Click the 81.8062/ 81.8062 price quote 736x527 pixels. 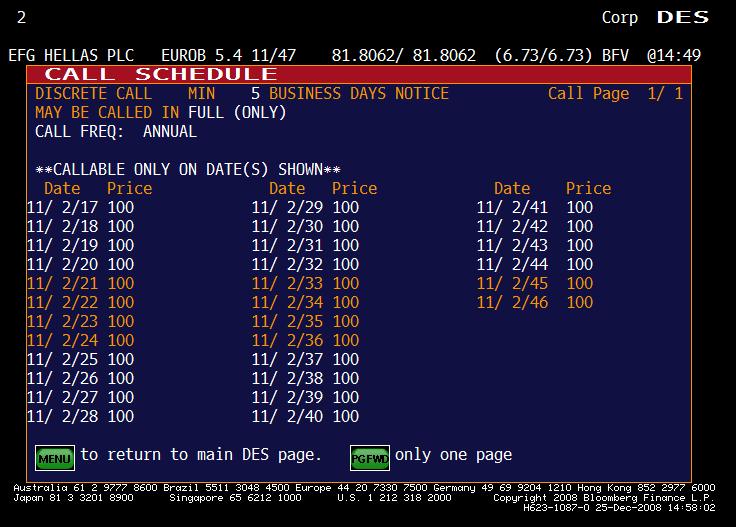(x=404, y=55)
